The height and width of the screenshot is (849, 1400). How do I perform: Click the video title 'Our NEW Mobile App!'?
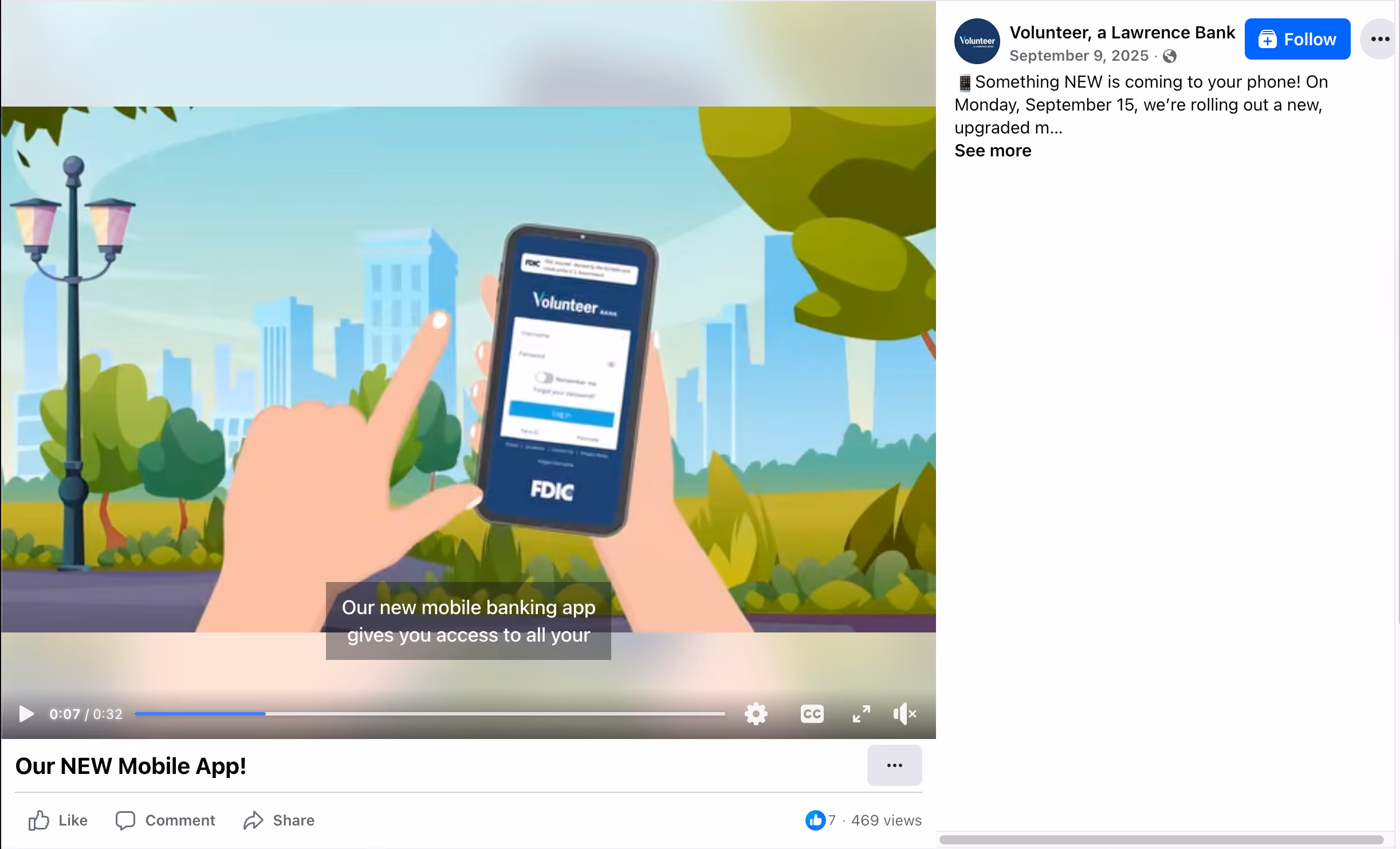pos(131,766)
